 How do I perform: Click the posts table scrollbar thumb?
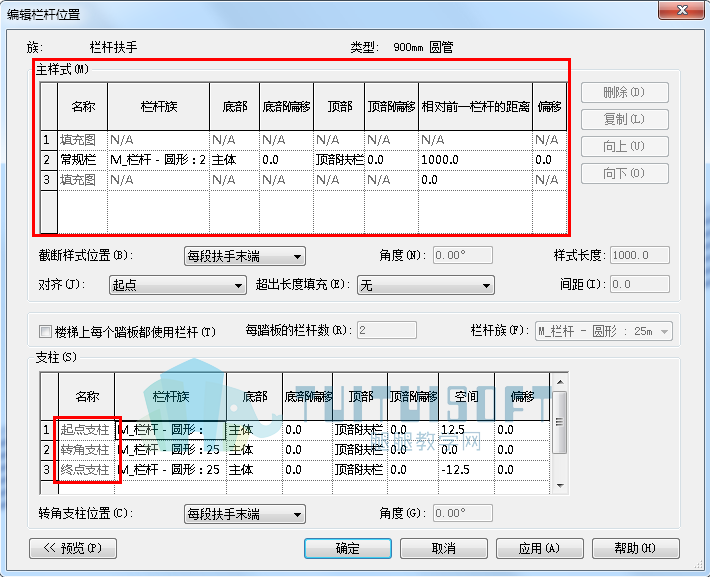tap(560, 422)
